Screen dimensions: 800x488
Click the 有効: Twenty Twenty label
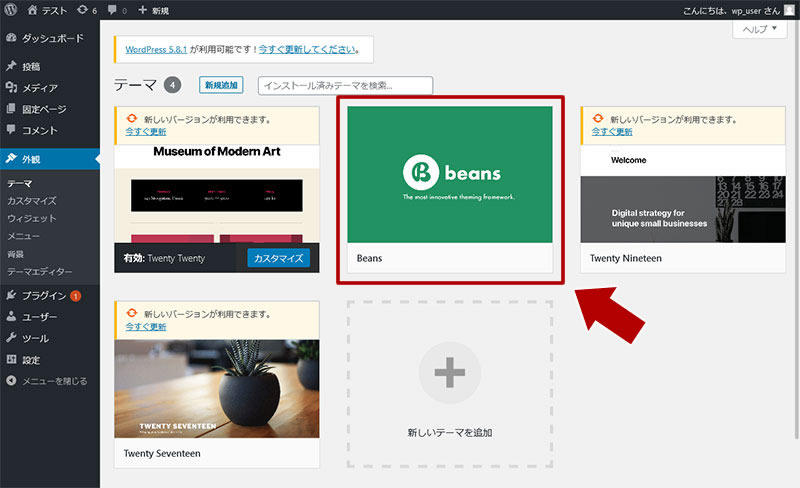point(164,258)
